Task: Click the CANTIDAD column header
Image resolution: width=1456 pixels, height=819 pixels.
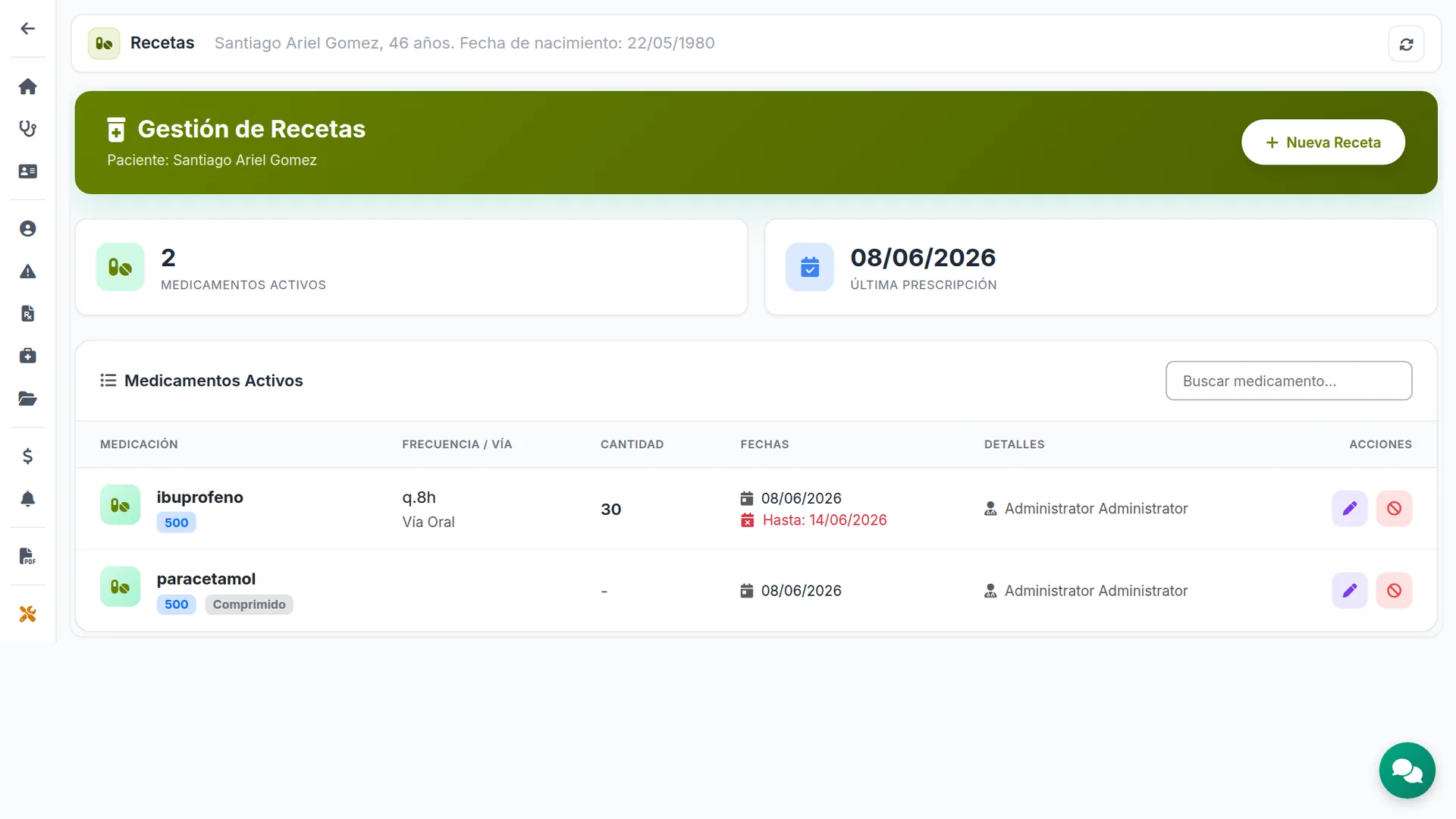Action: coord(632,444)
